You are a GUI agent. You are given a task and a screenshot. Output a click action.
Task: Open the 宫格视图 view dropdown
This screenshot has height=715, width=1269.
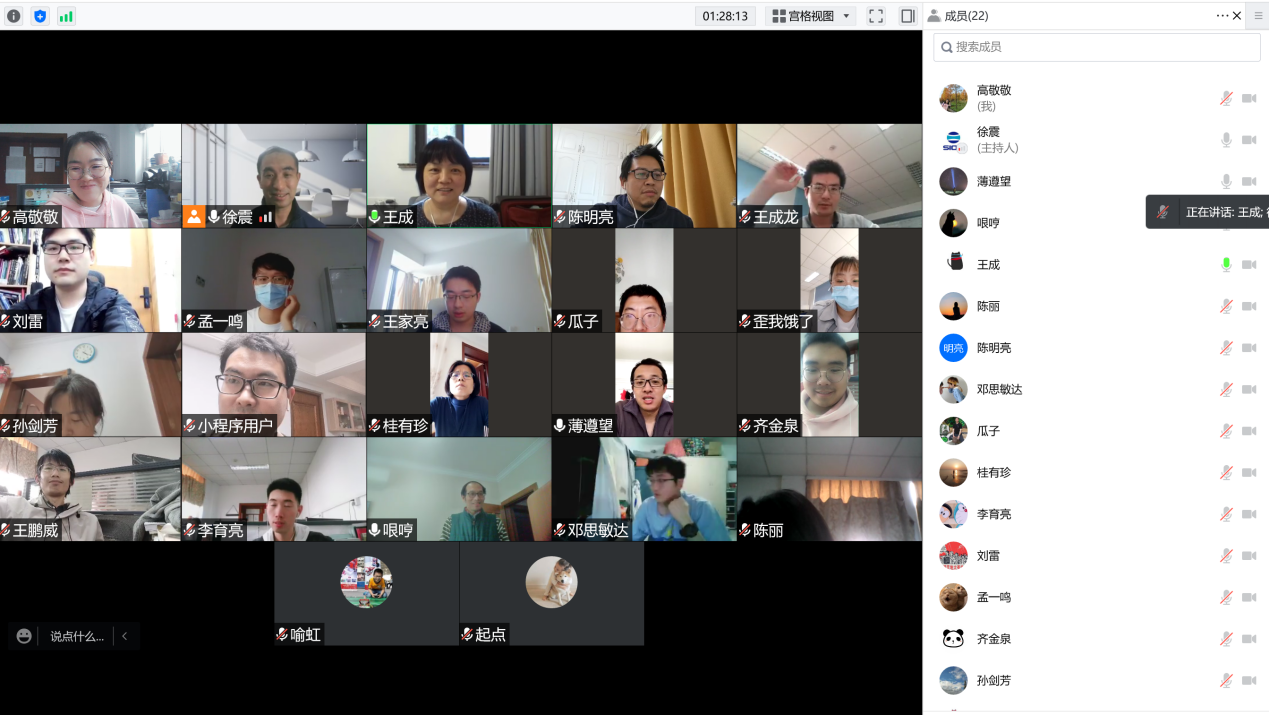tap(812, 16)
